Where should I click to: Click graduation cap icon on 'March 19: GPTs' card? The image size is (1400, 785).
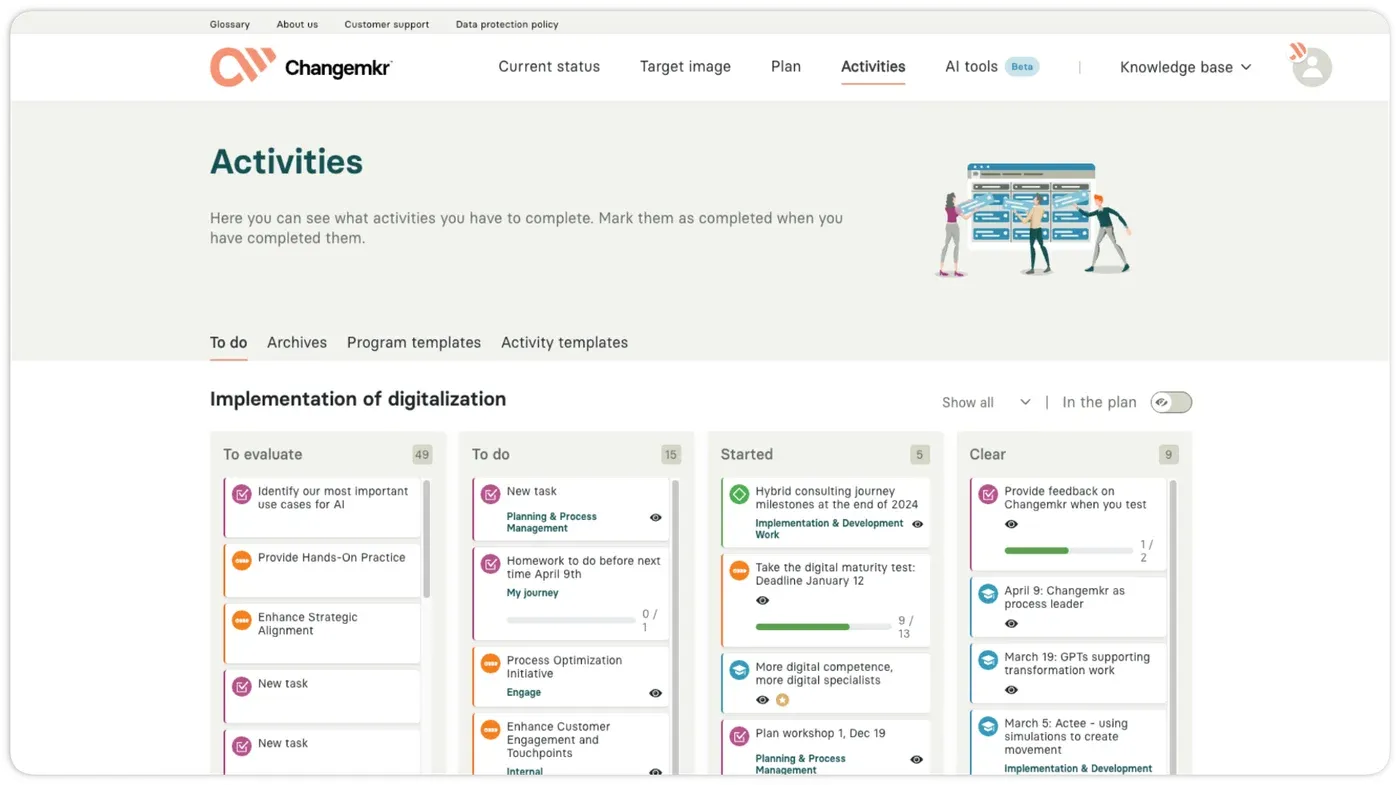click(988, 660)
